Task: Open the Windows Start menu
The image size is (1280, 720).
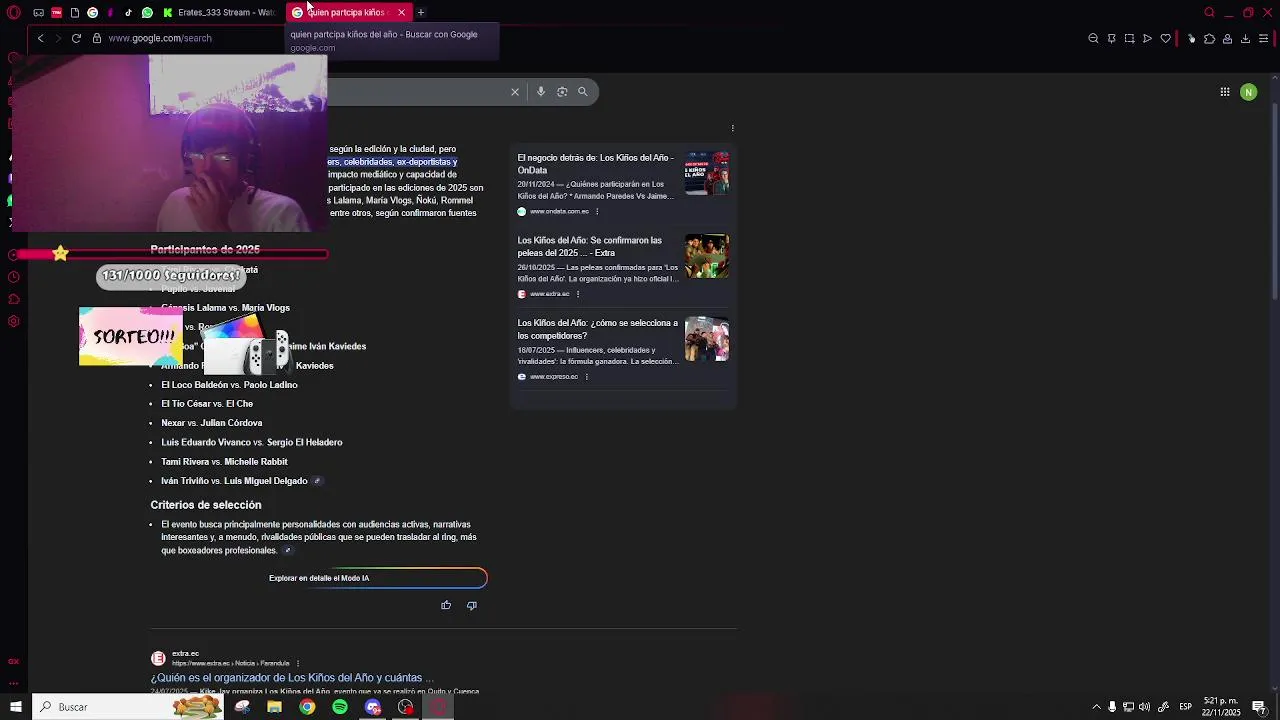Action: tap(15, 707)
